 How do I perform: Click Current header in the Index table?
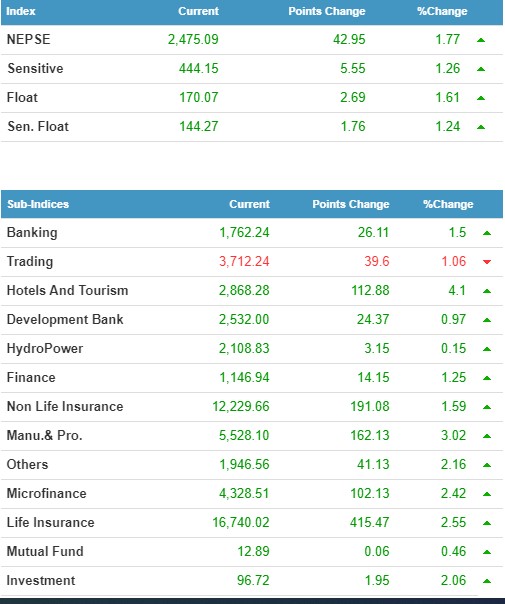[x=198, y=11]
